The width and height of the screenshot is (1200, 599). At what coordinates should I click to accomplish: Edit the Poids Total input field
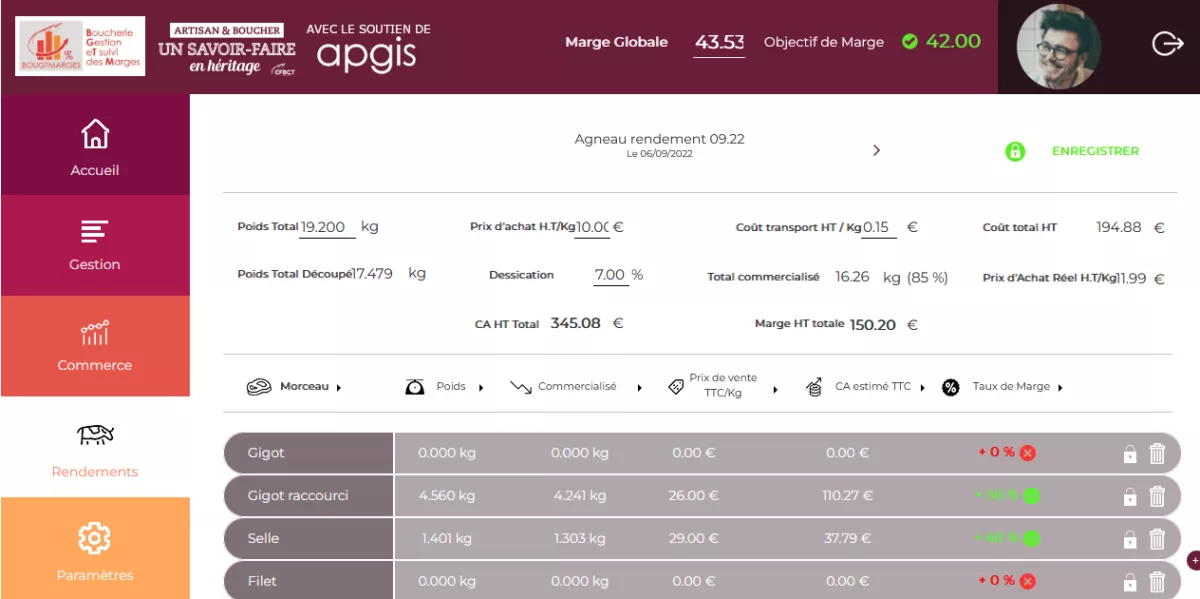point(328,227)
